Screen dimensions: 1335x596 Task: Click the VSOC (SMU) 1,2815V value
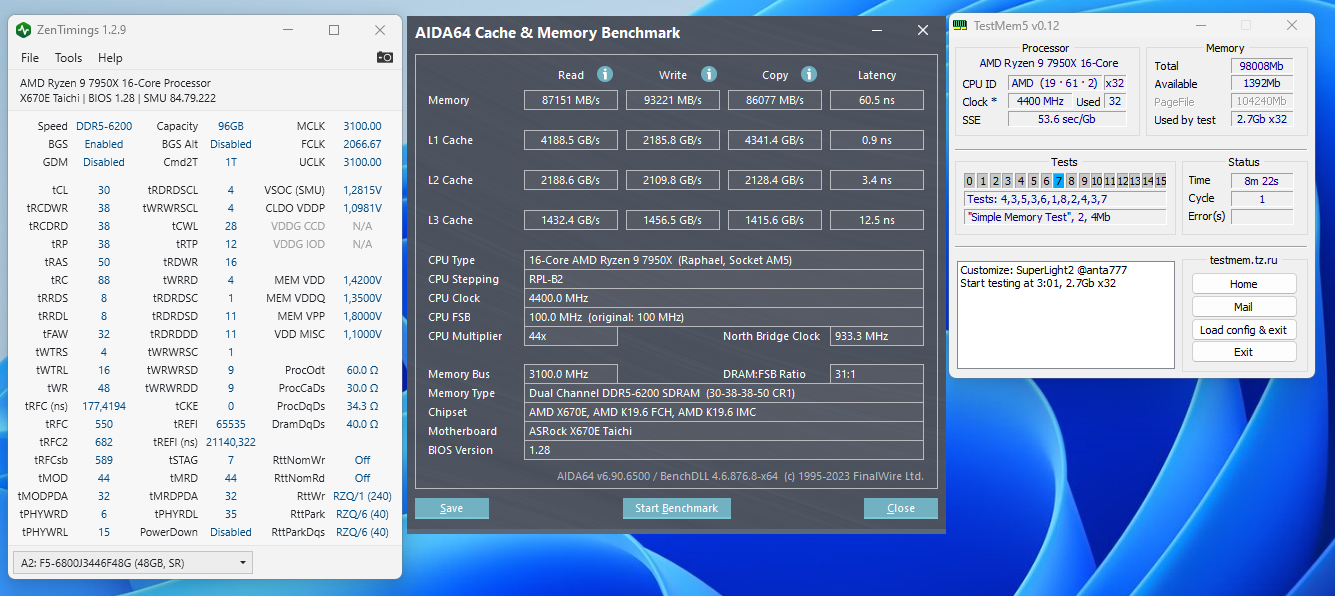[x=362, y=190]
